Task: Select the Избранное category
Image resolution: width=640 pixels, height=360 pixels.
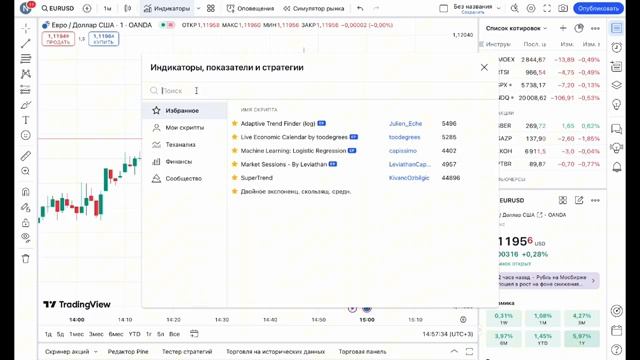Action: coord(184,111)
